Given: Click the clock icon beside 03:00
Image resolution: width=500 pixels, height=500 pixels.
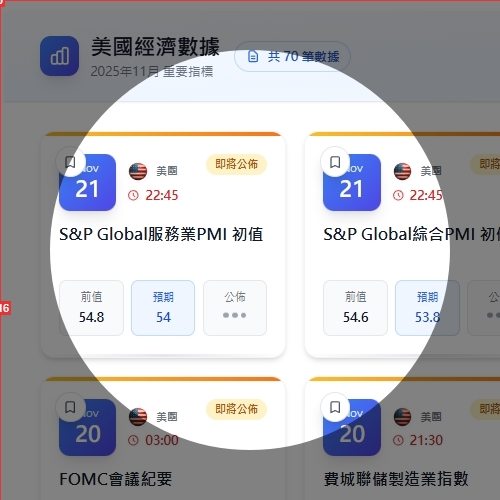Looking at the screenshot, I should [133, 440].
